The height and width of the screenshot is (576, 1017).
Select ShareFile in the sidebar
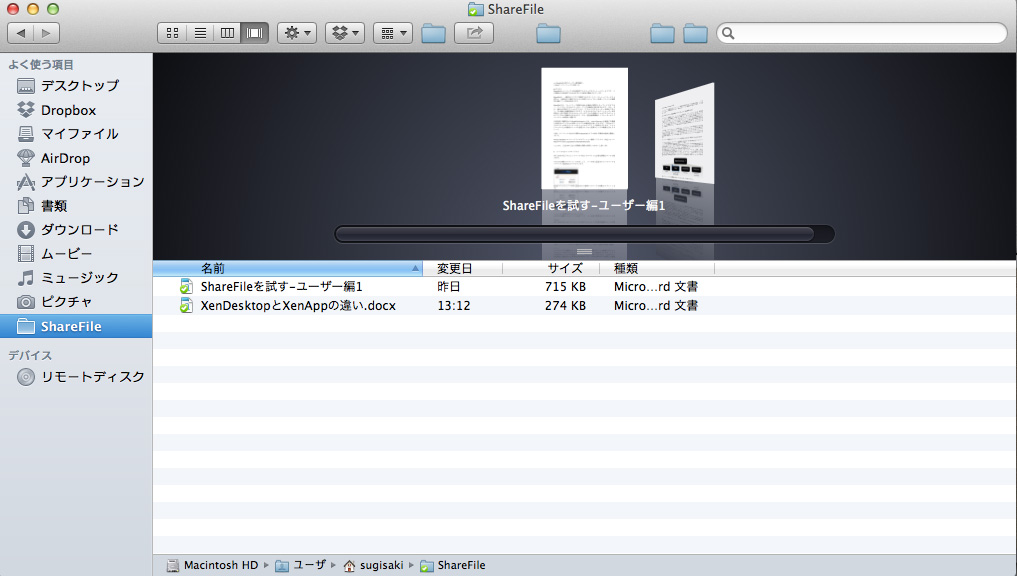pyautogui.click(x=77, y=326)
